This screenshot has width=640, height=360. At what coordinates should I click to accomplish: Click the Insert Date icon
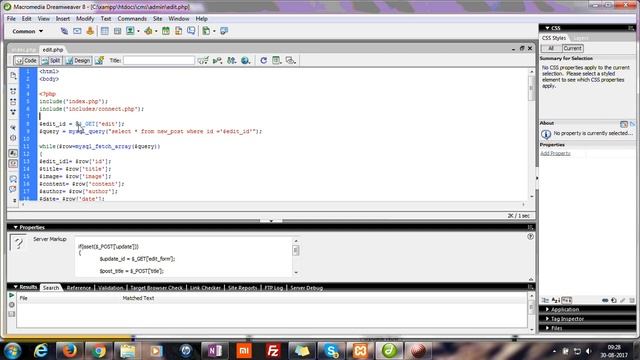(x=166, y=31)
